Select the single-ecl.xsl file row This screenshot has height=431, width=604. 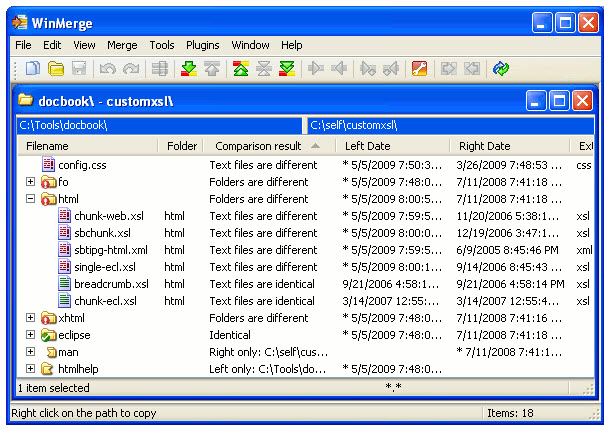pos(305,267)
